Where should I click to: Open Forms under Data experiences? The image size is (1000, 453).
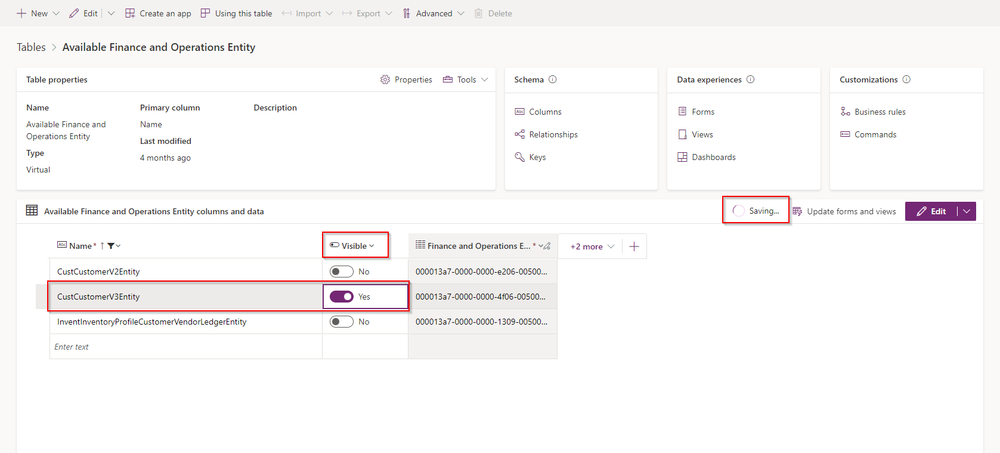coord(696,112)
